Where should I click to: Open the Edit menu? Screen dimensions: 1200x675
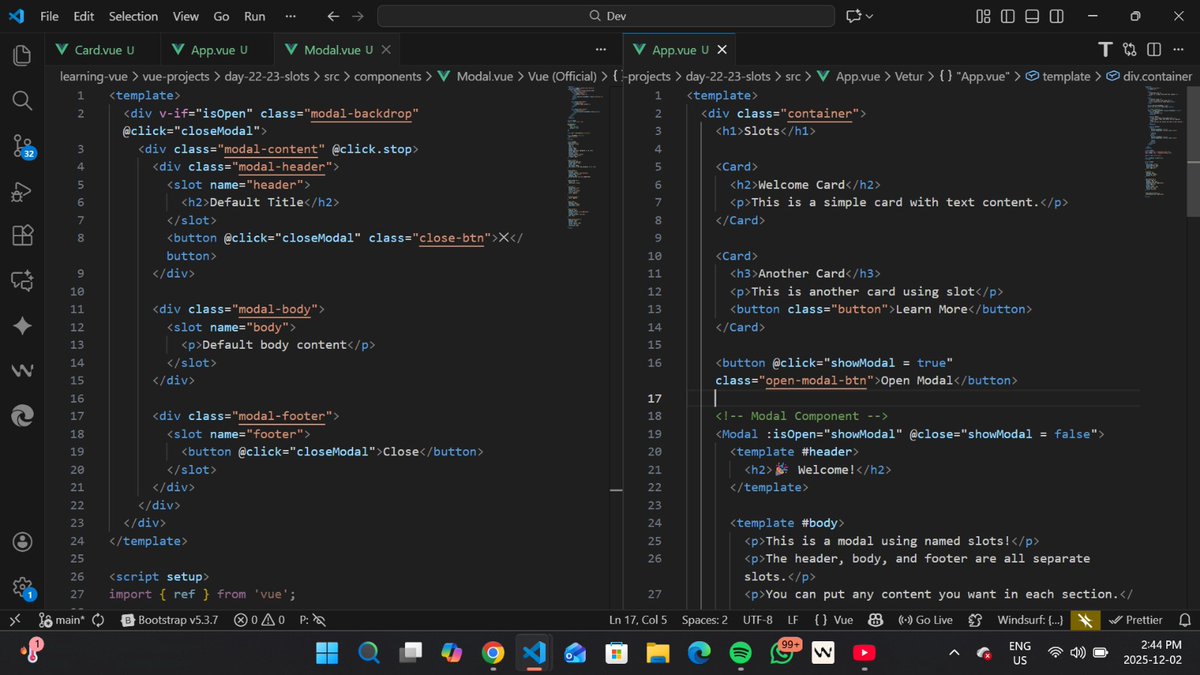[x=84, y=16]
